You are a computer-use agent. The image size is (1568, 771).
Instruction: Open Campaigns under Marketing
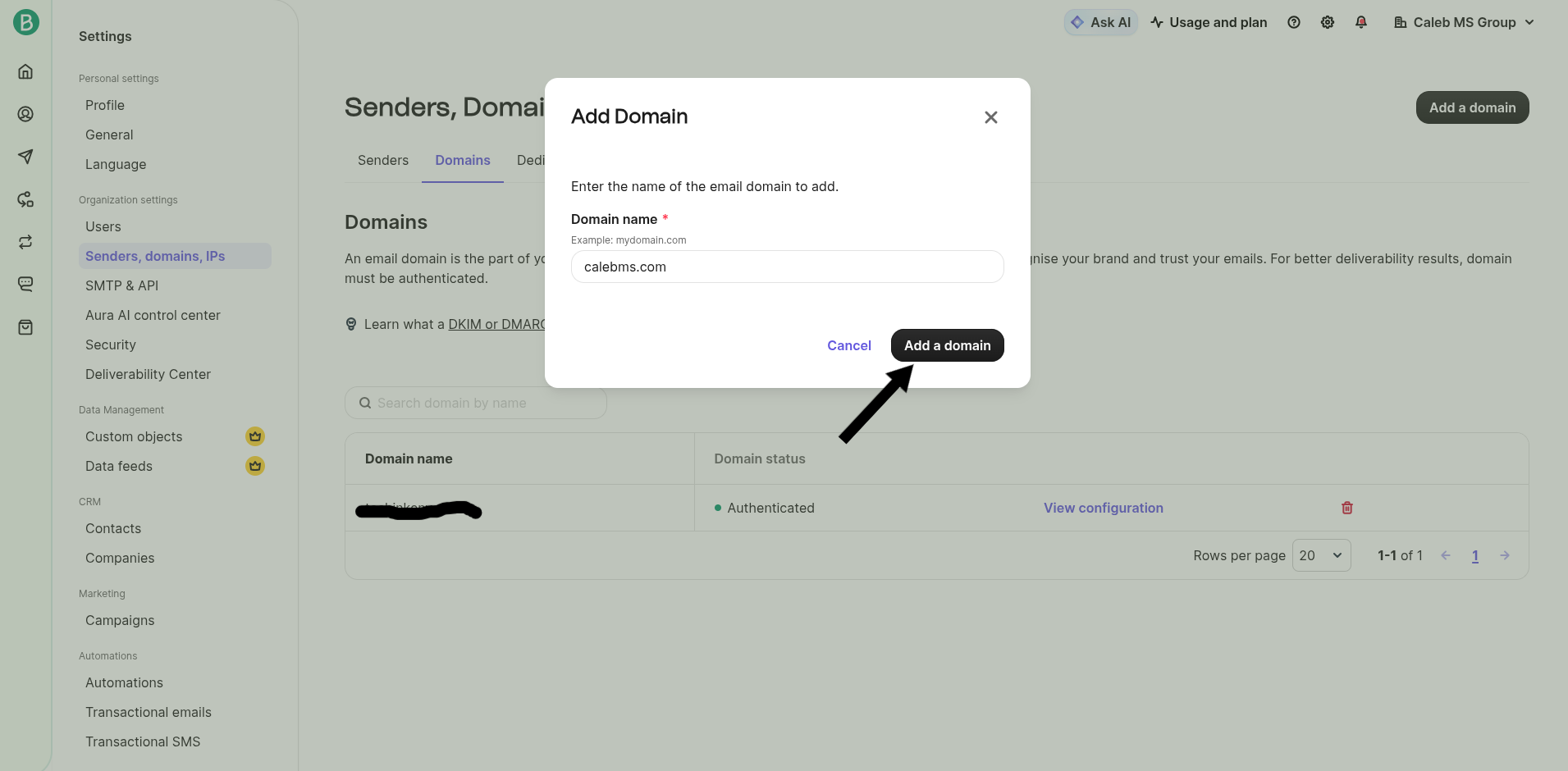coord(120,620)
